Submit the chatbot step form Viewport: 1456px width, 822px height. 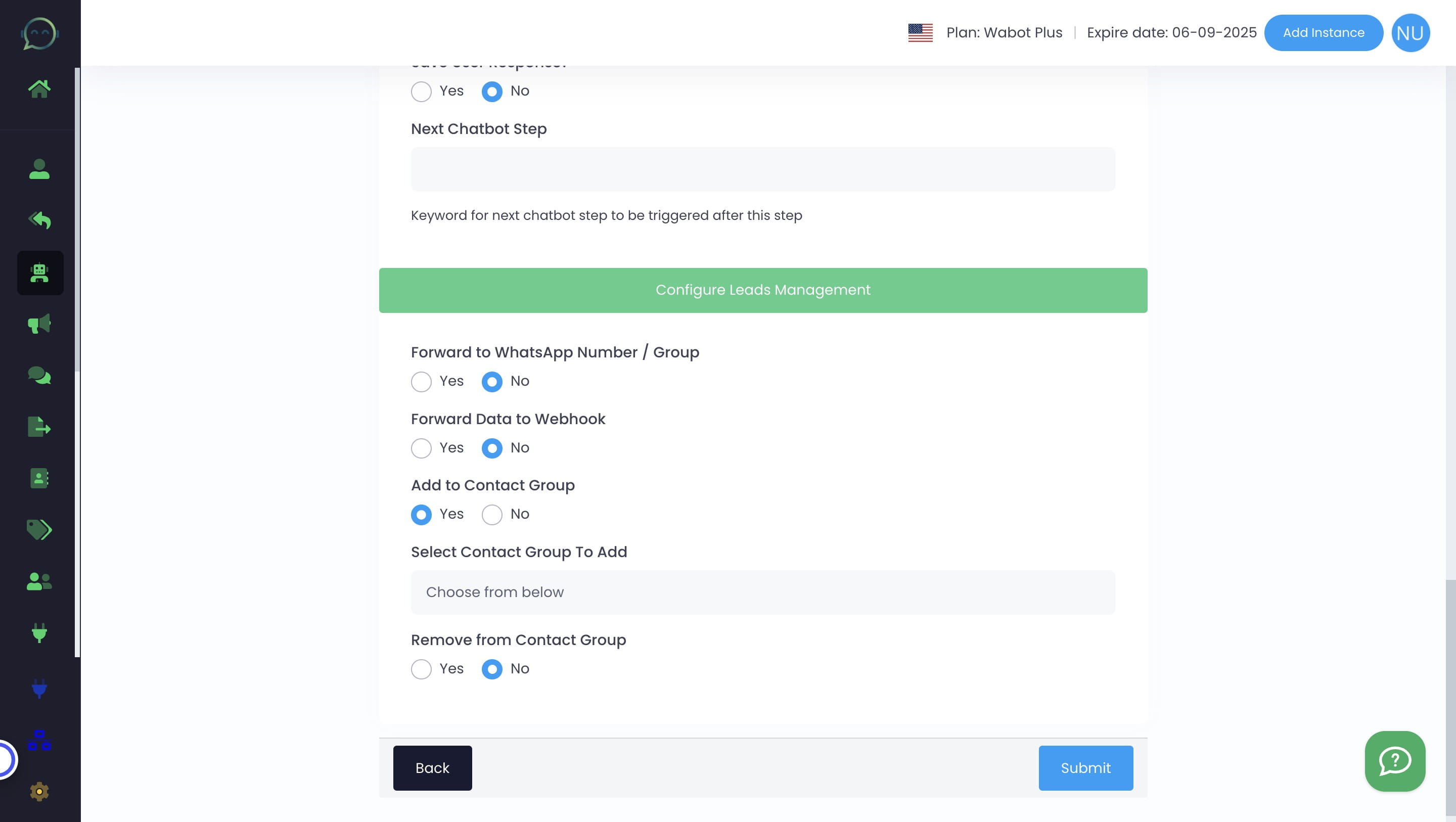pos(1086,768)
